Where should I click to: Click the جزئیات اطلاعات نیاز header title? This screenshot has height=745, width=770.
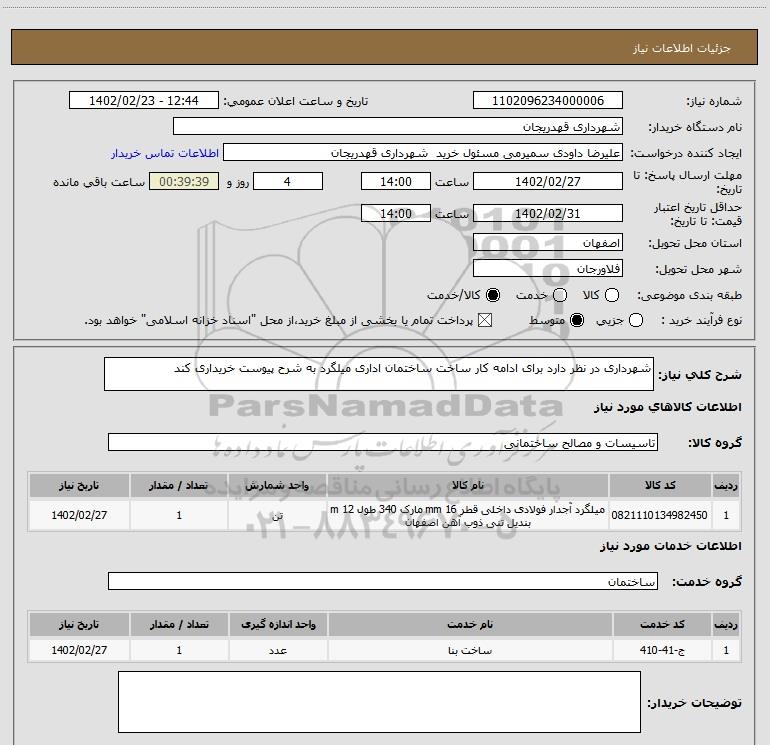682,48
